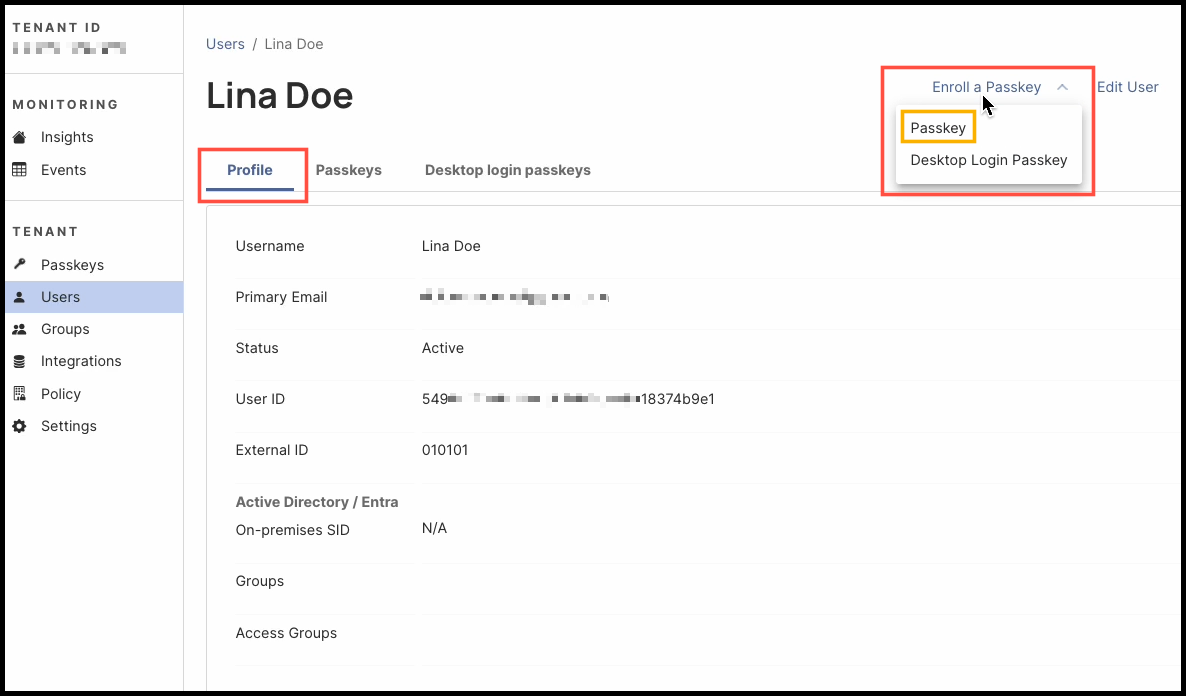Viewport: 1186px width, 696px height.
Task: Click the External ID value 010101
Action: 445,450
